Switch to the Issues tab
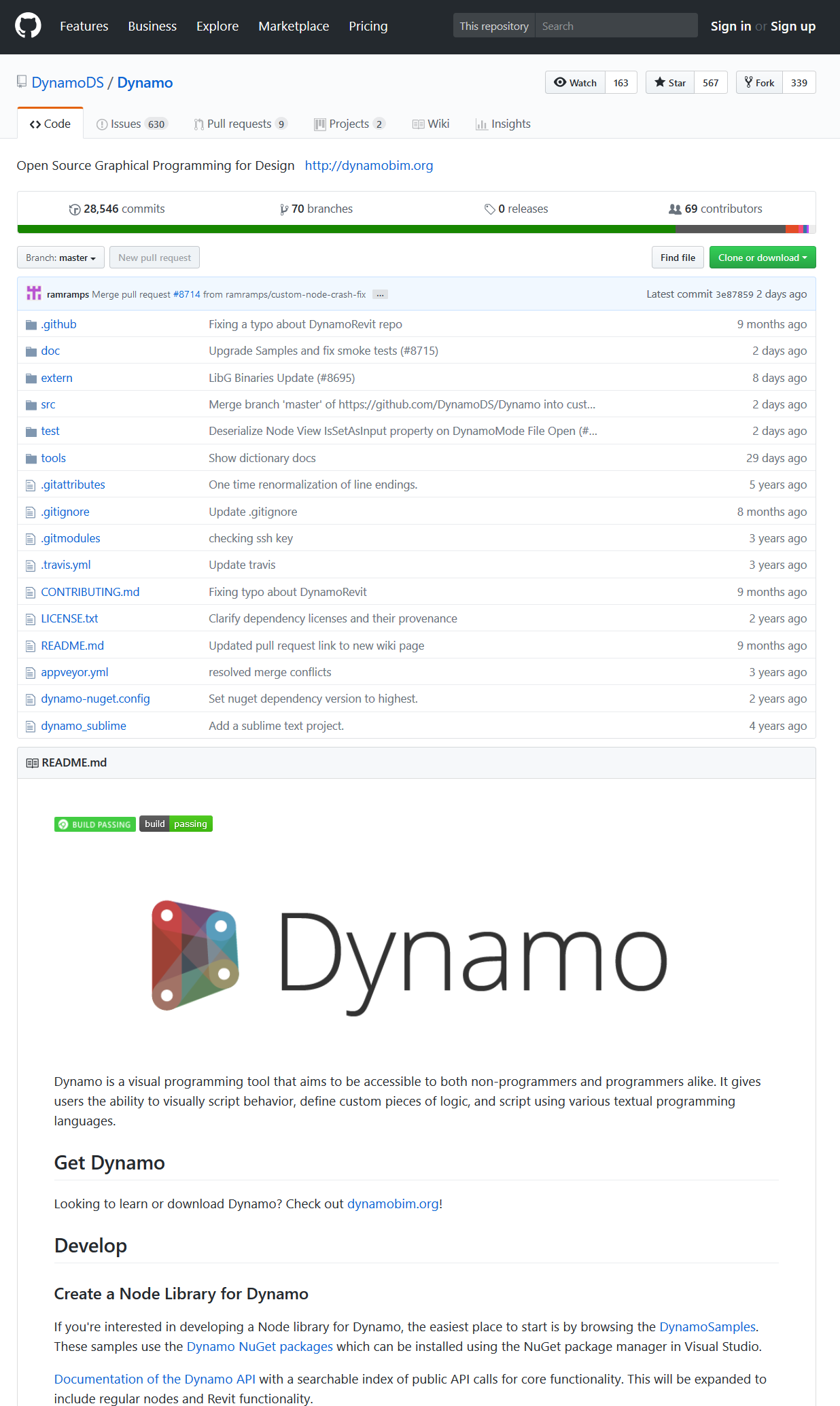This screenshot has height=1406, width=840. point(132,124)
